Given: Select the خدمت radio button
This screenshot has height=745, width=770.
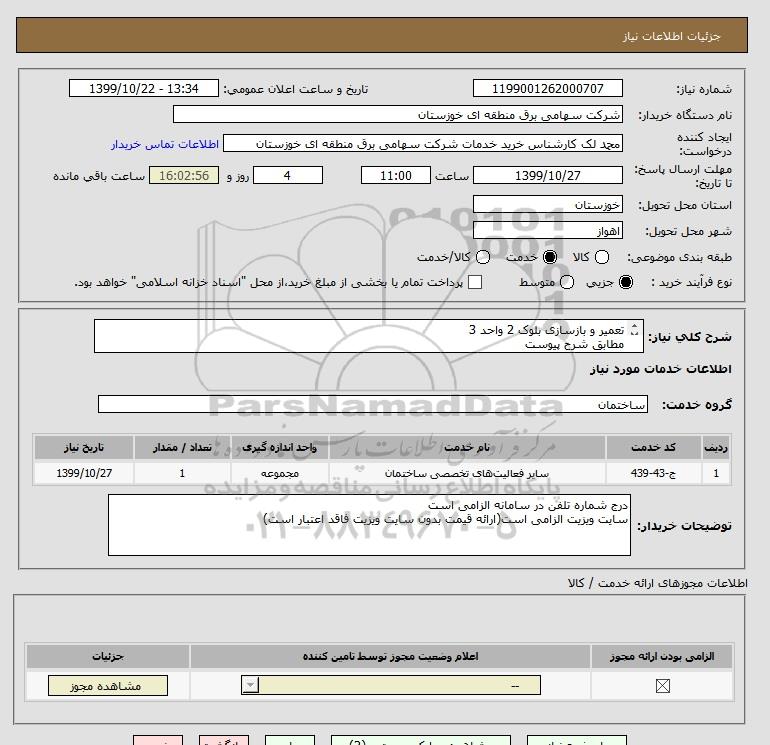Looking at the screenshot, I should pyautogui.click(x=550, y=257).
